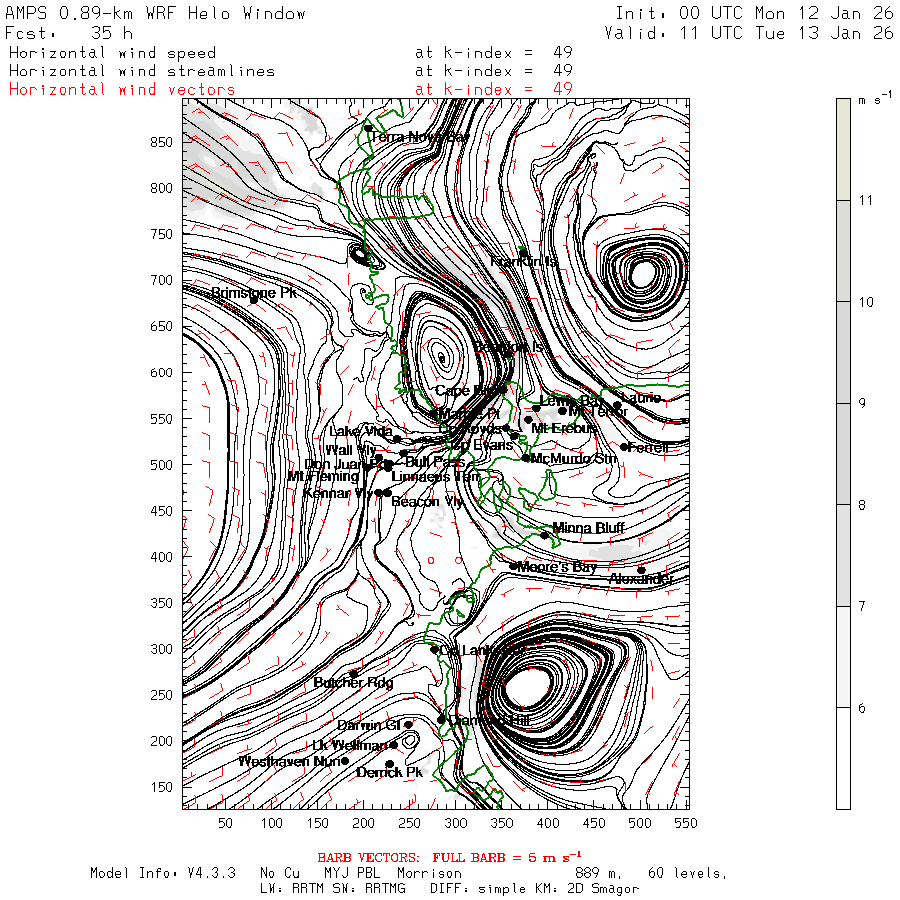Click the 'Fcst: 35 h' forecast hour text
The width and height of the screenshot is (900, 900).
point(69,33)
